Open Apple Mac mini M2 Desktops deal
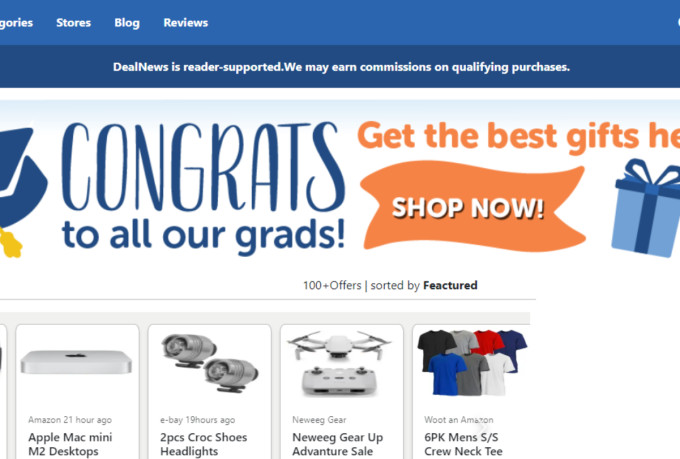 [70, 444]
